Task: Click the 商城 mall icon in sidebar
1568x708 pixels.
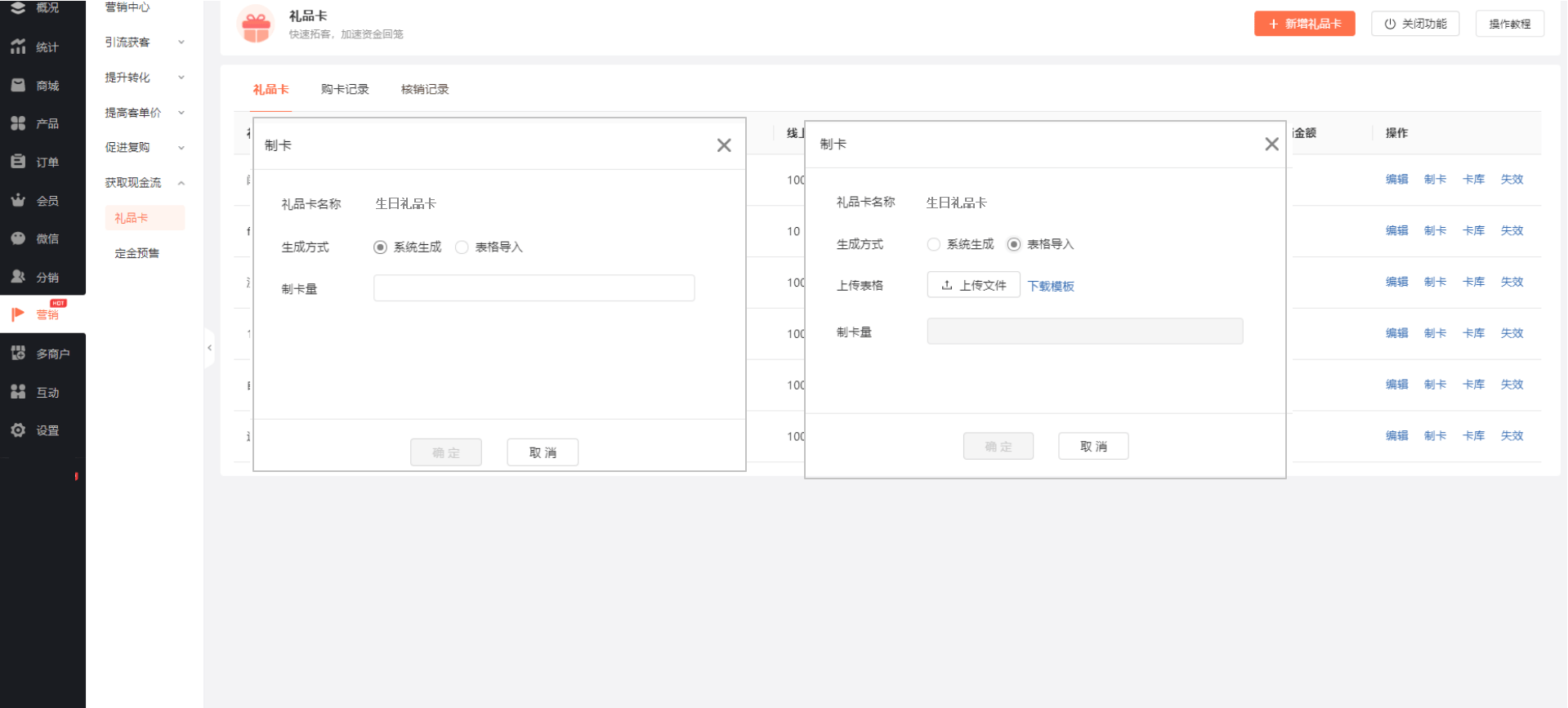Action: 18,86
